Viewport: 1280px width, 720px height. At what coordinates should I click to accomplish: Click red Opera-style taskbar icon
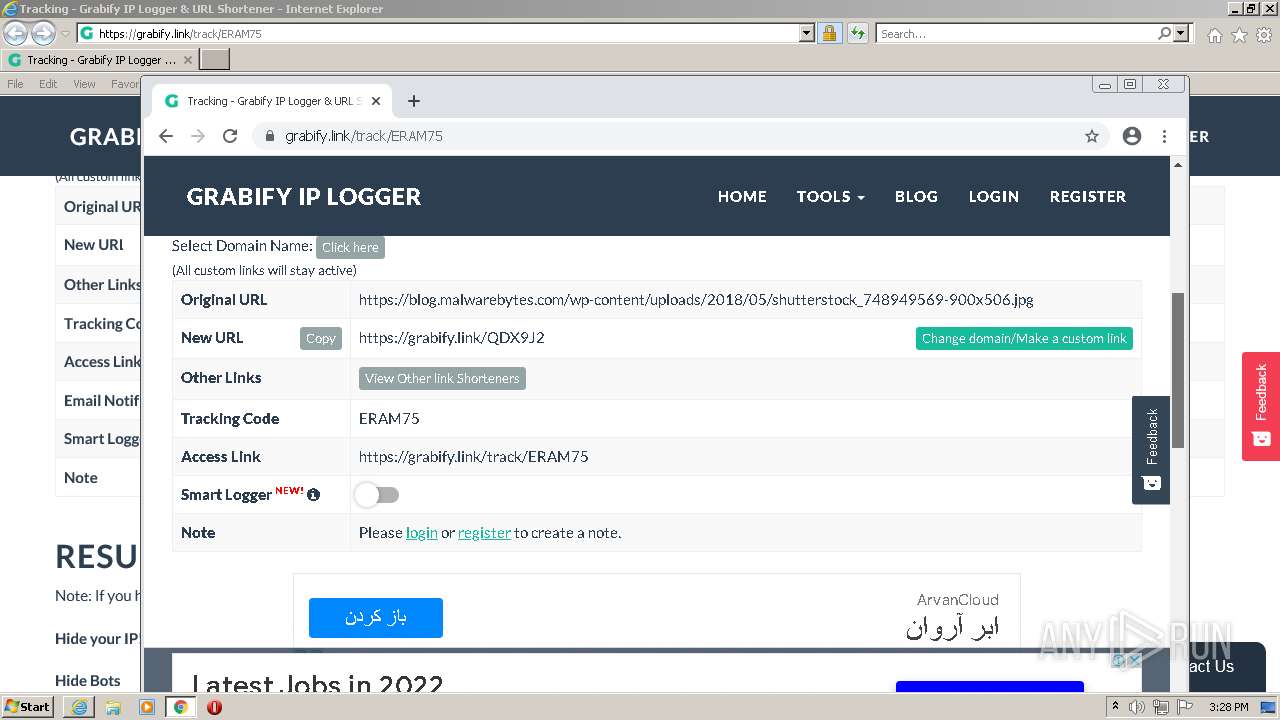(214, 707)
